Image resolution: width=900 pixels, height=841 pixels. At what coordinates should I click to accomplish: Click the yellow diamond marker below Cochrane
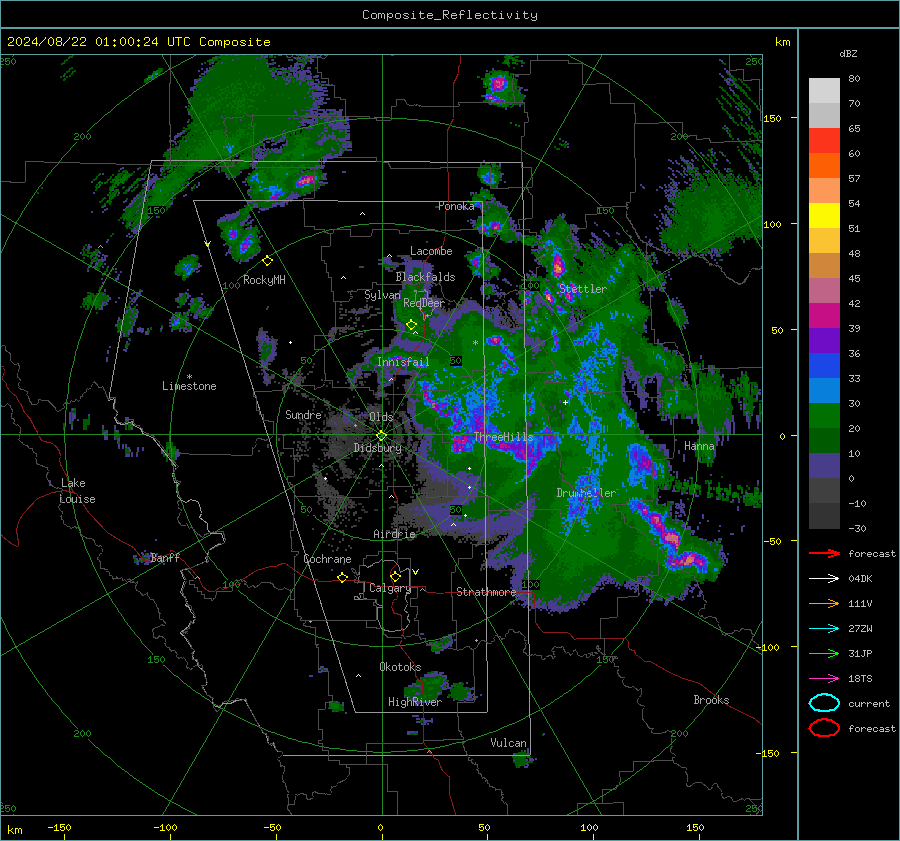[x=342, y=577]
